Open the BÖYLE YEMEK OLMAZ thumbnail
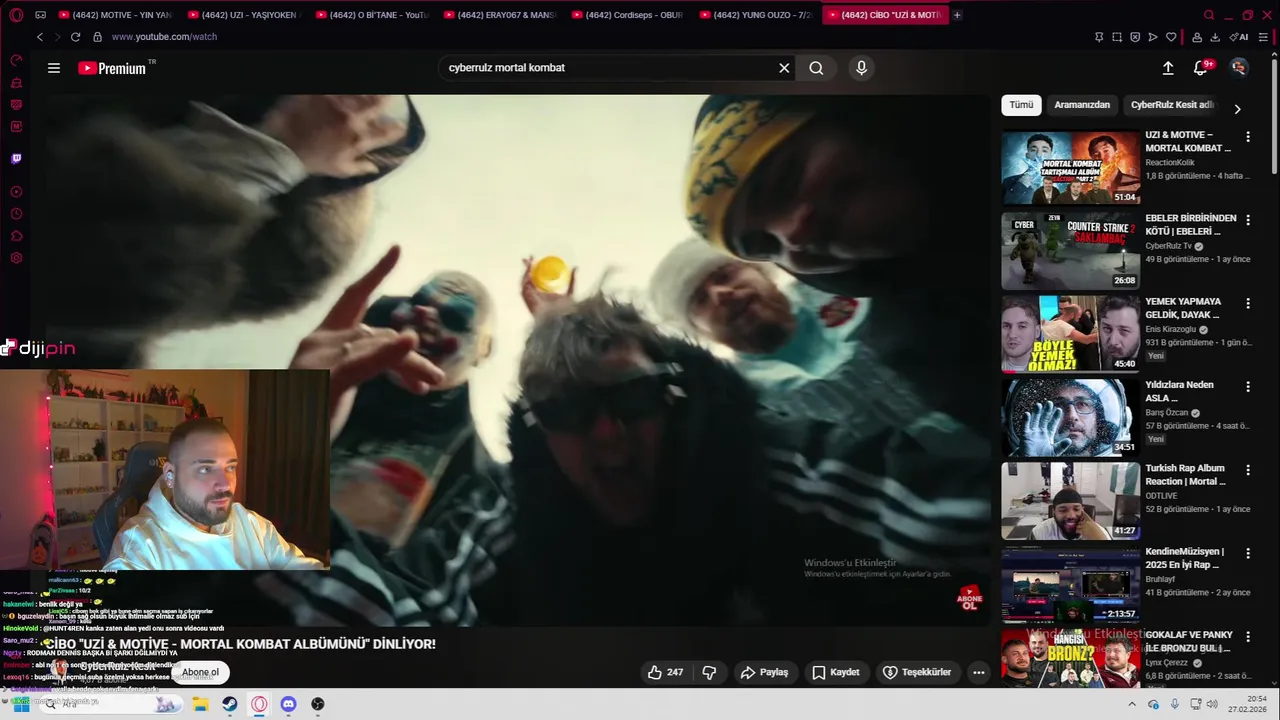 [x=1071, y=333]
